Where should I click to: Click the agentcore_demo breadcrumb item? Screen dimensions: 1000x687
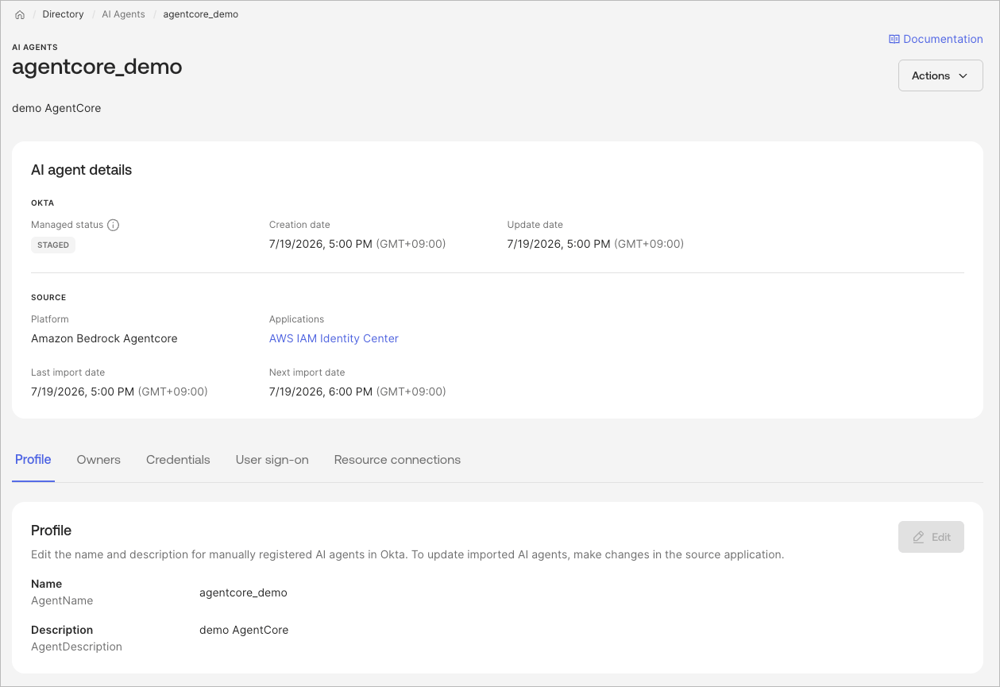[x=200, y=14]
